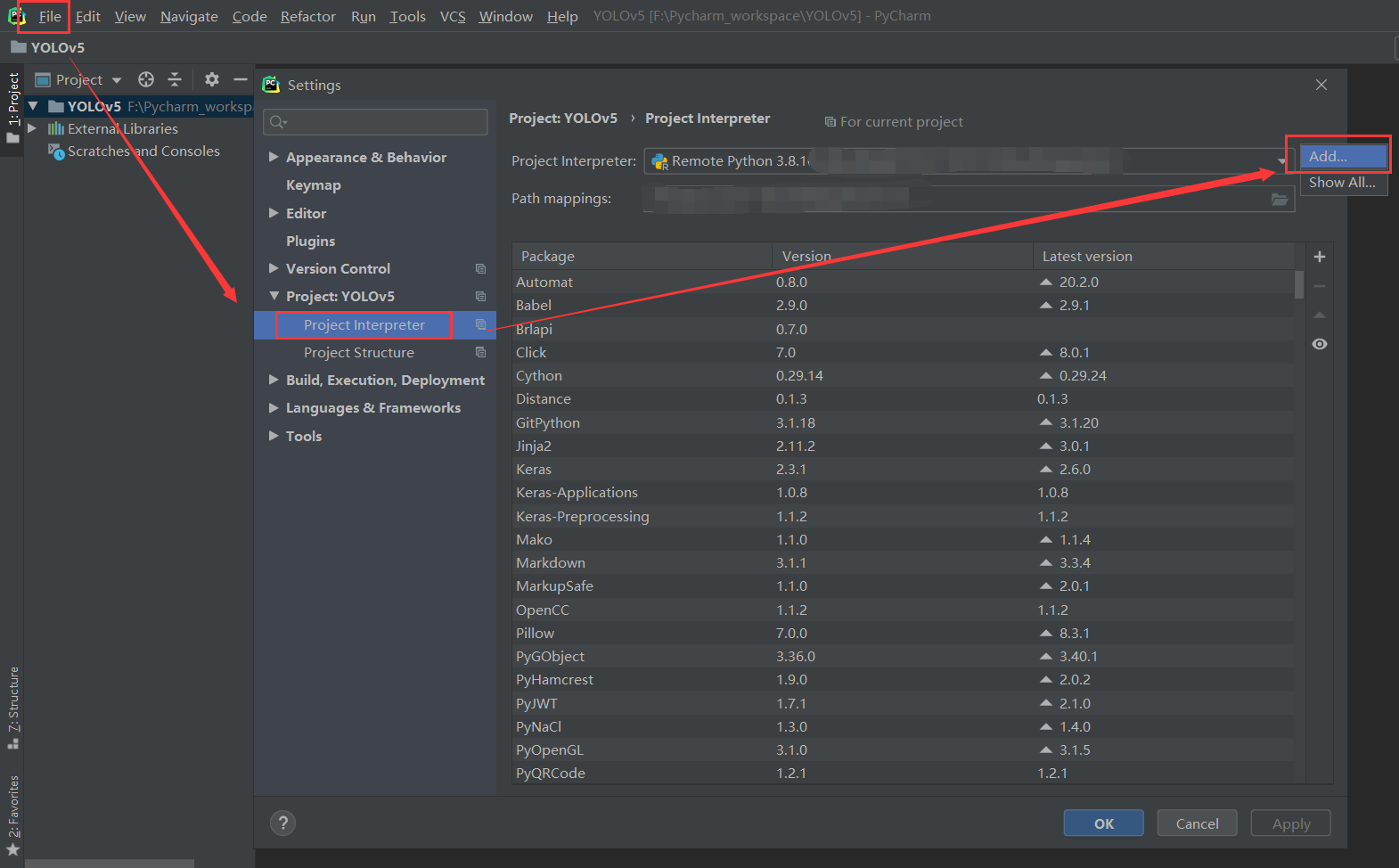The width and height of the screenshot is (1399, 868).
Task: Open the 2: Favorites side tool tab
Action: pos(12,815)
